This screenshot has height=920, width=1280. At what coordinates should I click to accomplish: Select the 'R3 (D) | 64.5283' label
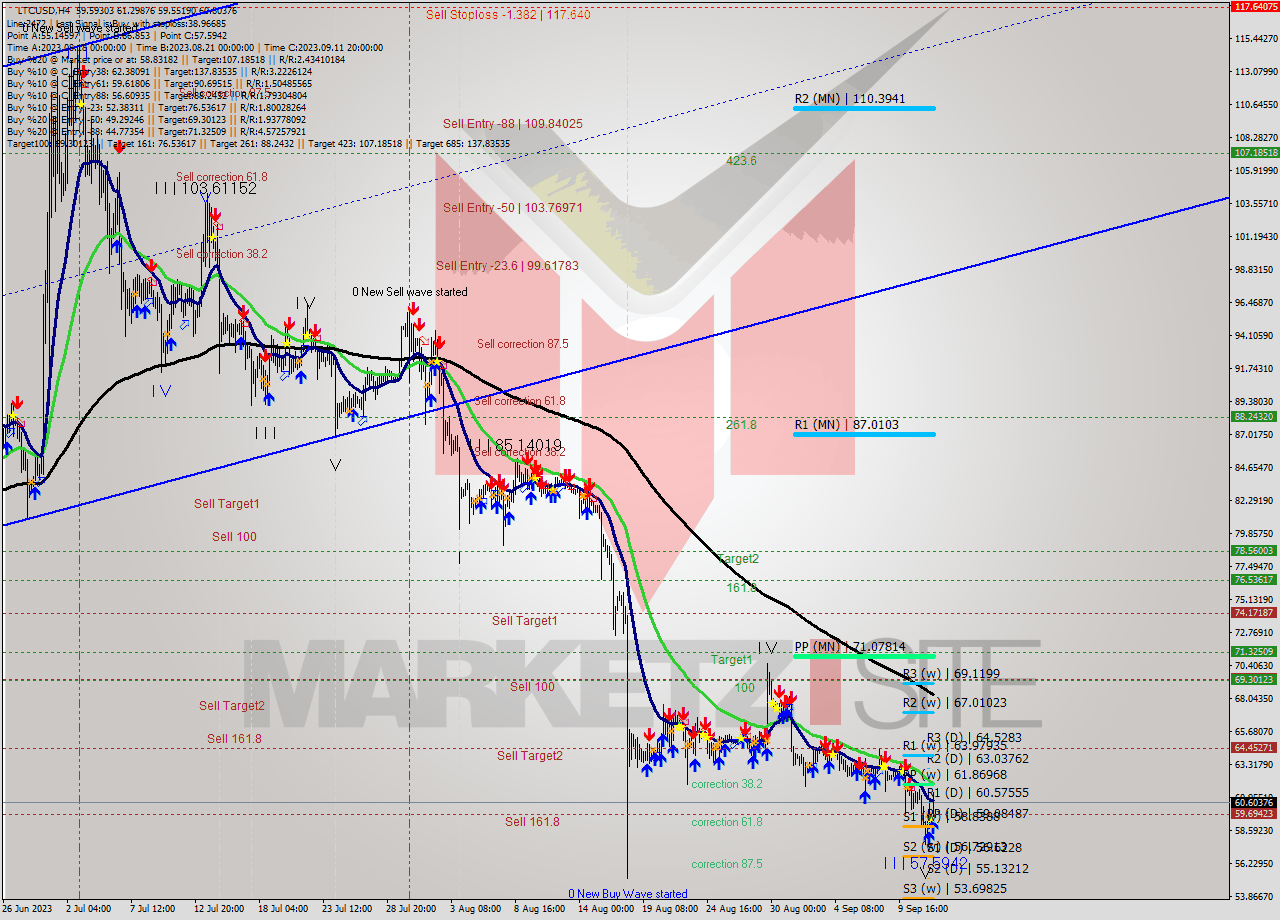coord(973,738)
